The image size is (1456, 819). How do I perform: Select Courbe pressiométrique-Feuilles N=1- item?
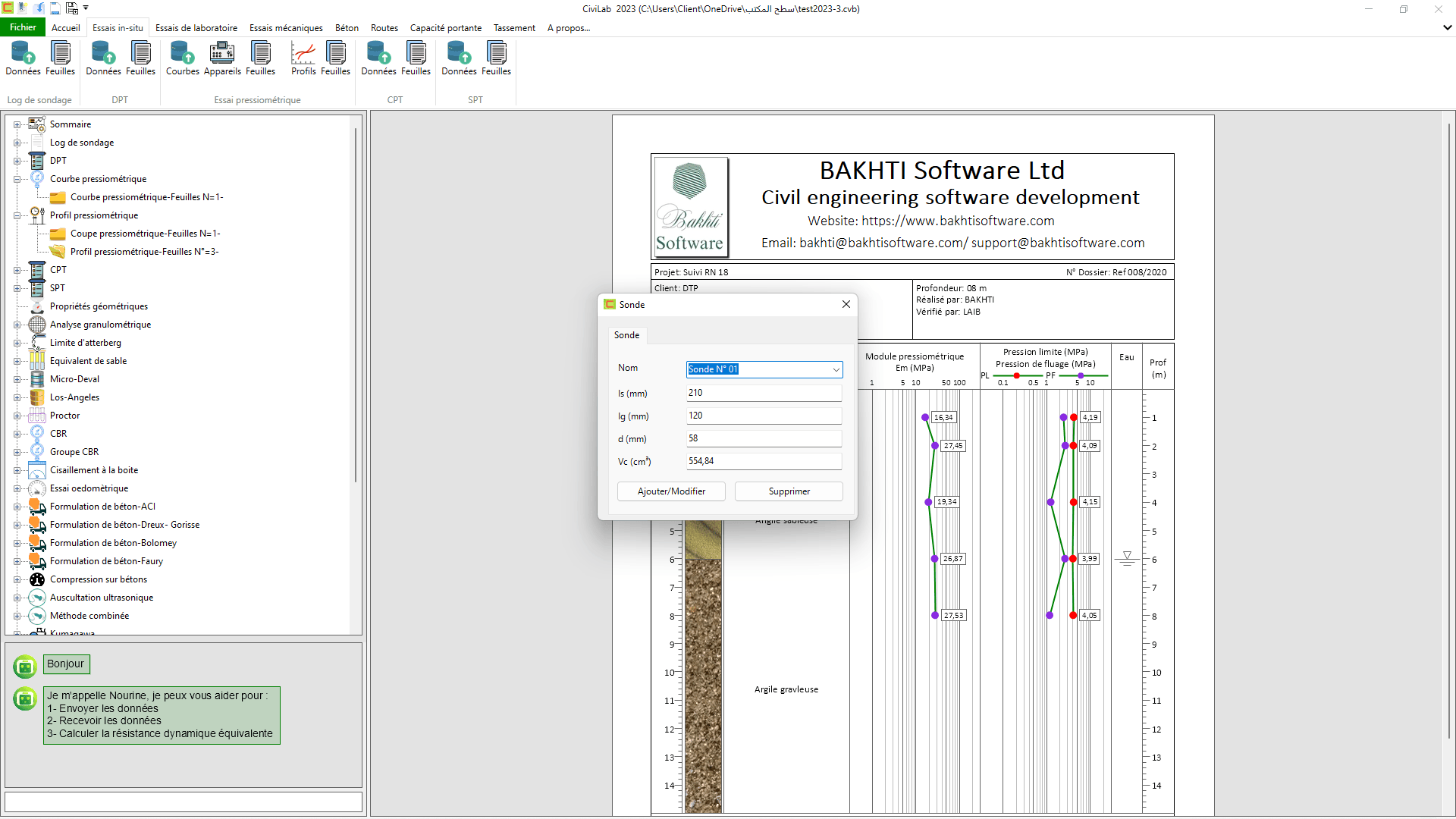[146, 197]
